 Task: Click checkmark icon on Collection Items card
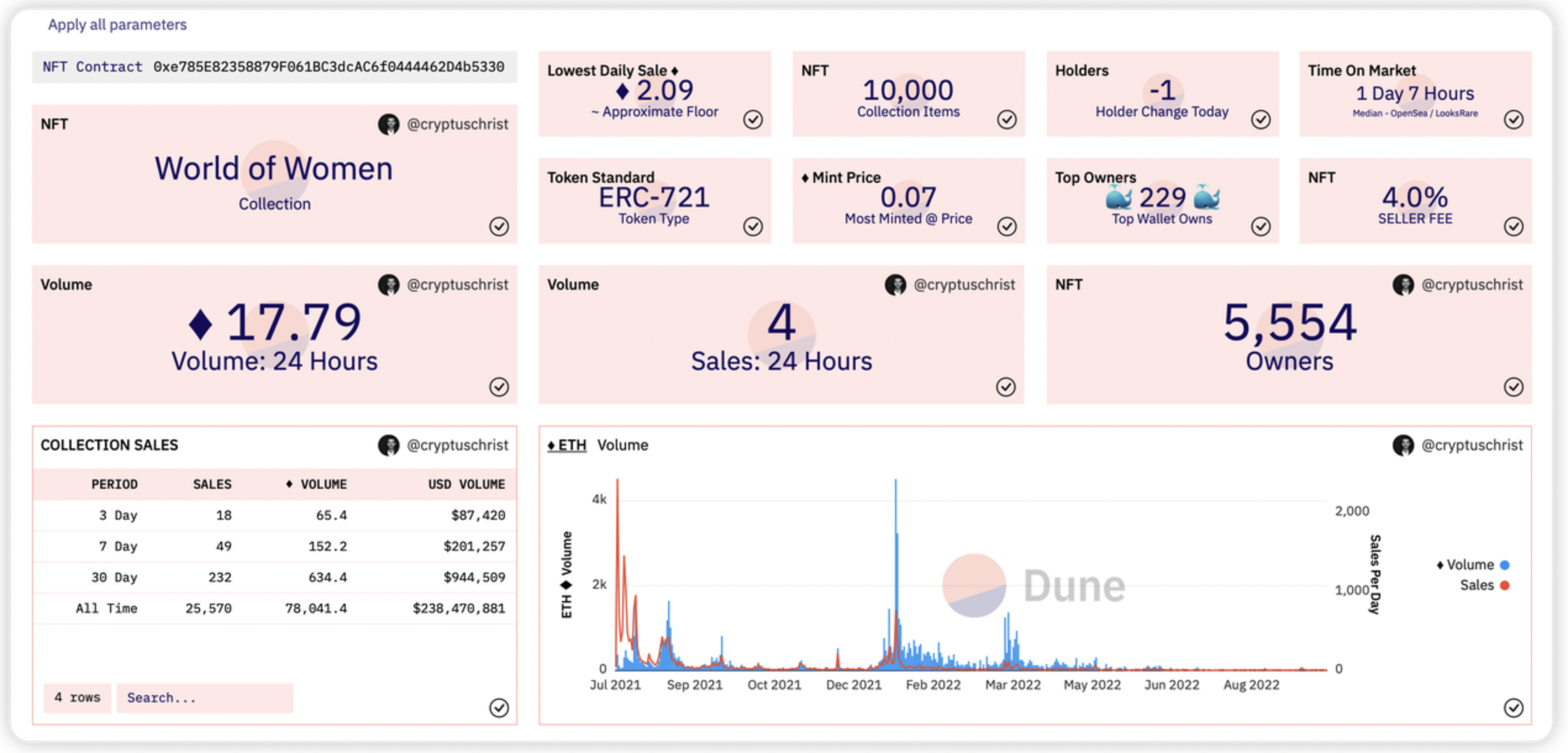pos(1007,119)
